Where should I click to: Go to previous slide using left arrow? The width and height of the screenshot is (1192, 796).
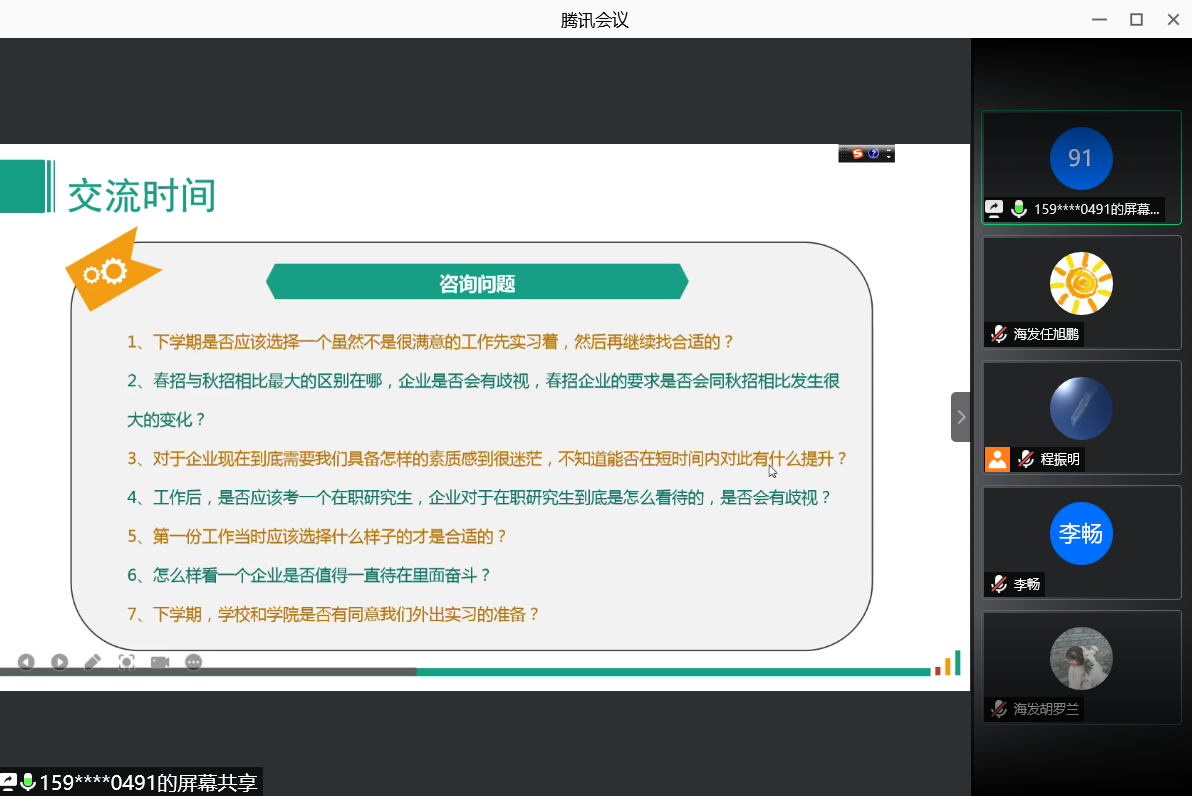26,662
